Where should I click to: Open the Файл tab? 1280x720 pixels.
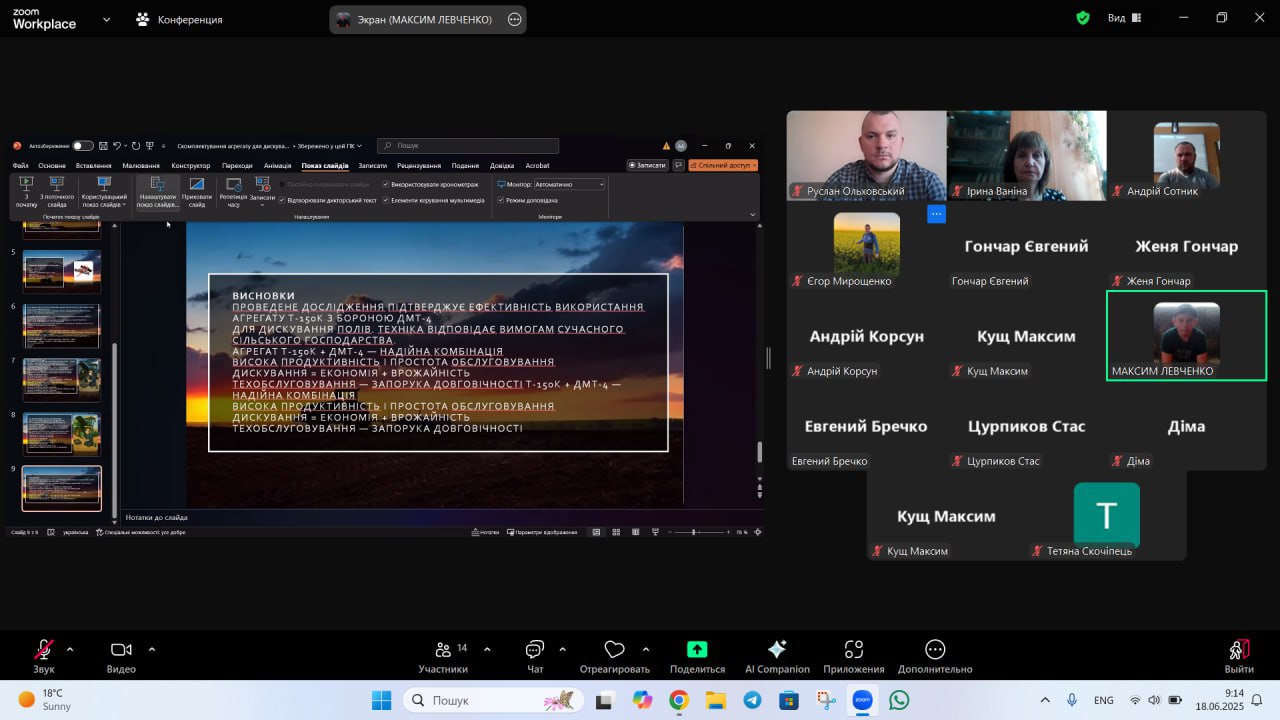[20, 166]
